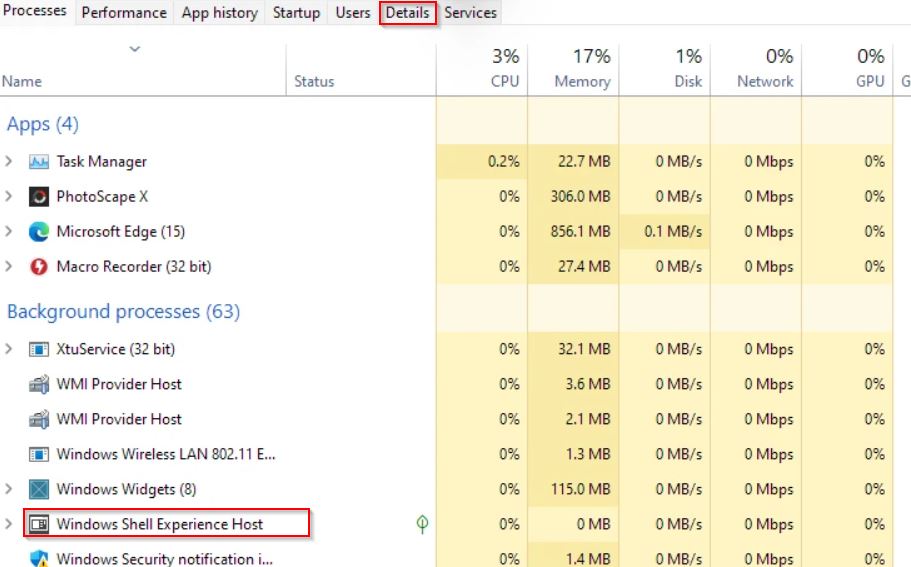Image resolution: width=911 pixels, height=567 pixels.
Task: Expand the Task Manager process group
Action: click(x=9, y=162)
